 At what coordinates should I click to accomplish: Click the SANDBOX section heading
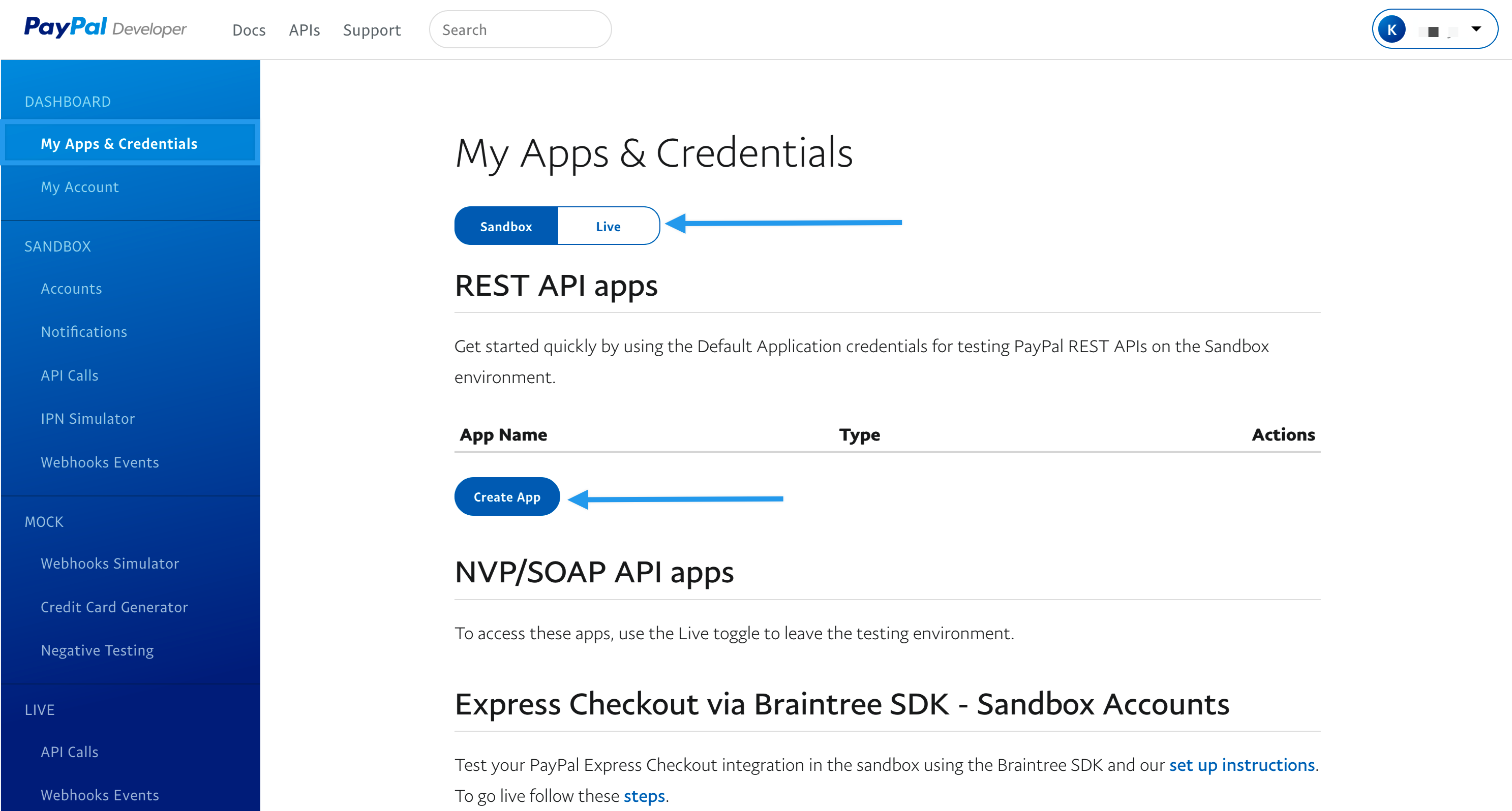57,246
